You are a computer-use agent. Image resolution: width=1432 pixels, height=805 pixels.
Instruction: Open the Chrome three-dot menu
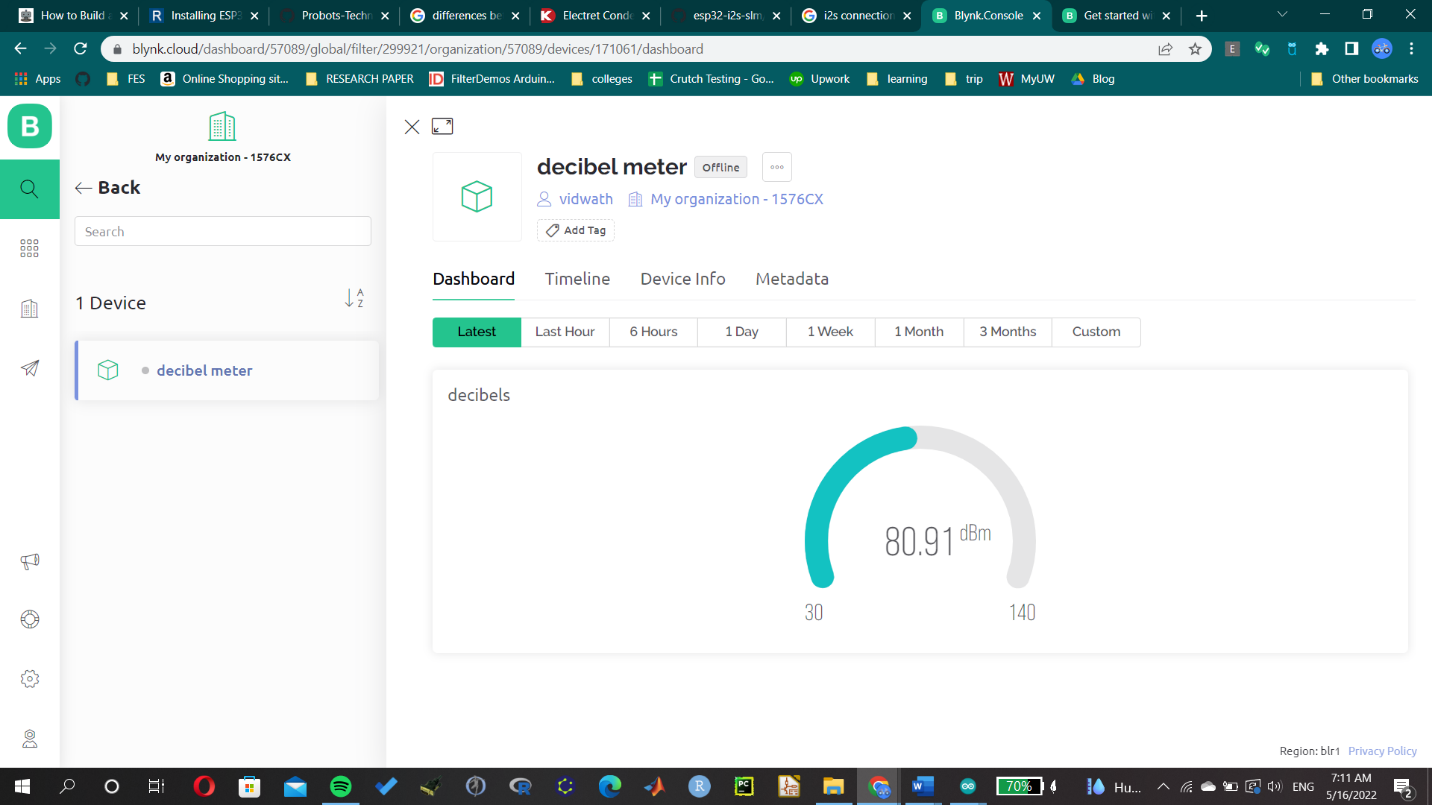point(1412,49)
